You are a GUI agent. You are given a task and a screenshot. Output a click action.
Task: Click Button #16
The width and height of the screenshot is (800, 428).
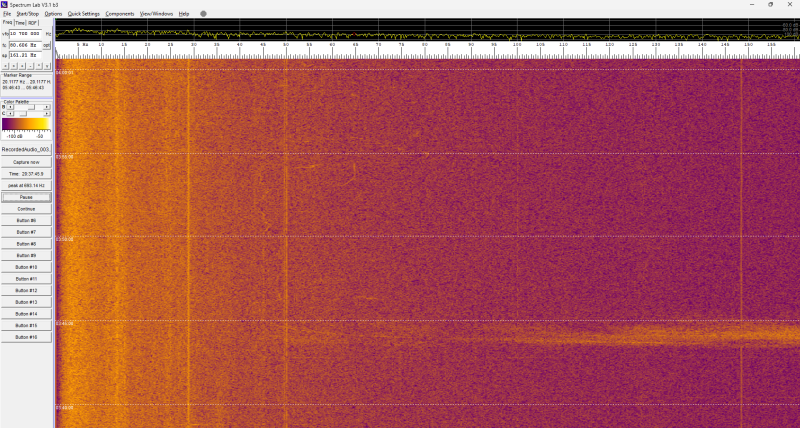coord(26,337)
